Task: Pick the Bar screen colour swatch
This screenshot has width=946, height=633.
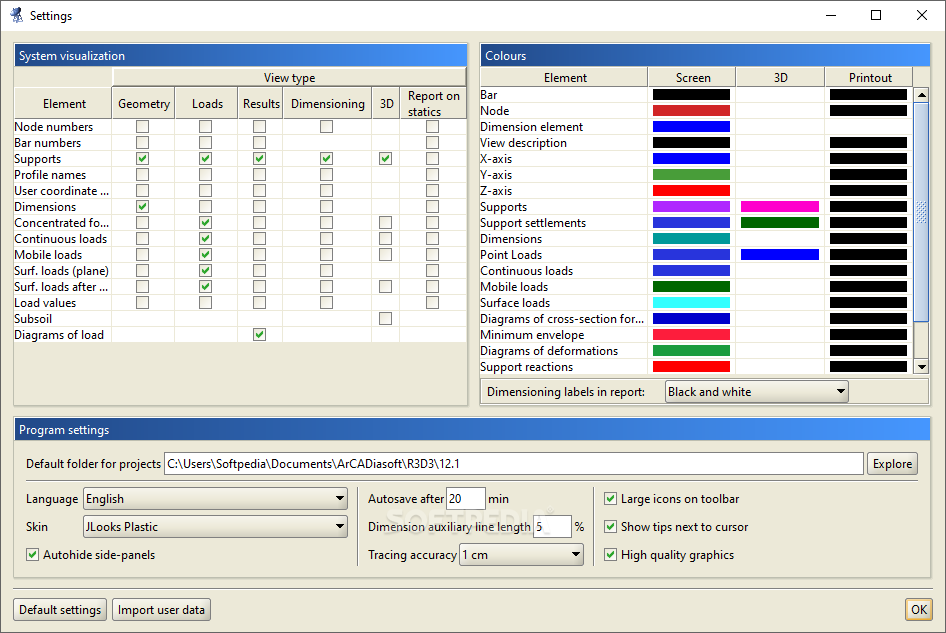Action: (x=691, y=95)
